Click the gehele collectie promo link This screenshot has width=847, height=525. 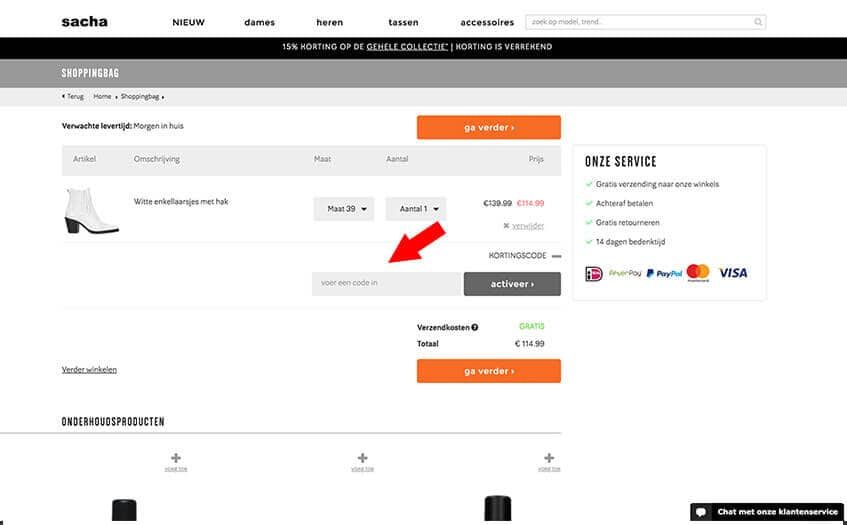click(x=406, y=47)
